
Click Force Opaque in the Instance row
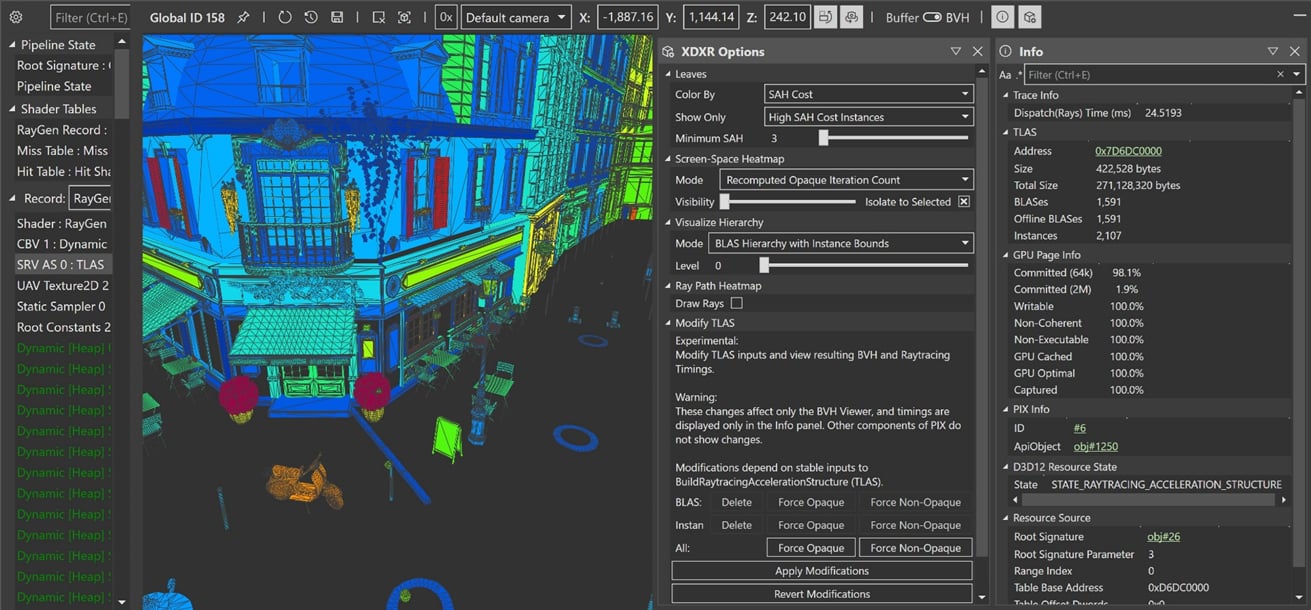click(x=811, y=525)
